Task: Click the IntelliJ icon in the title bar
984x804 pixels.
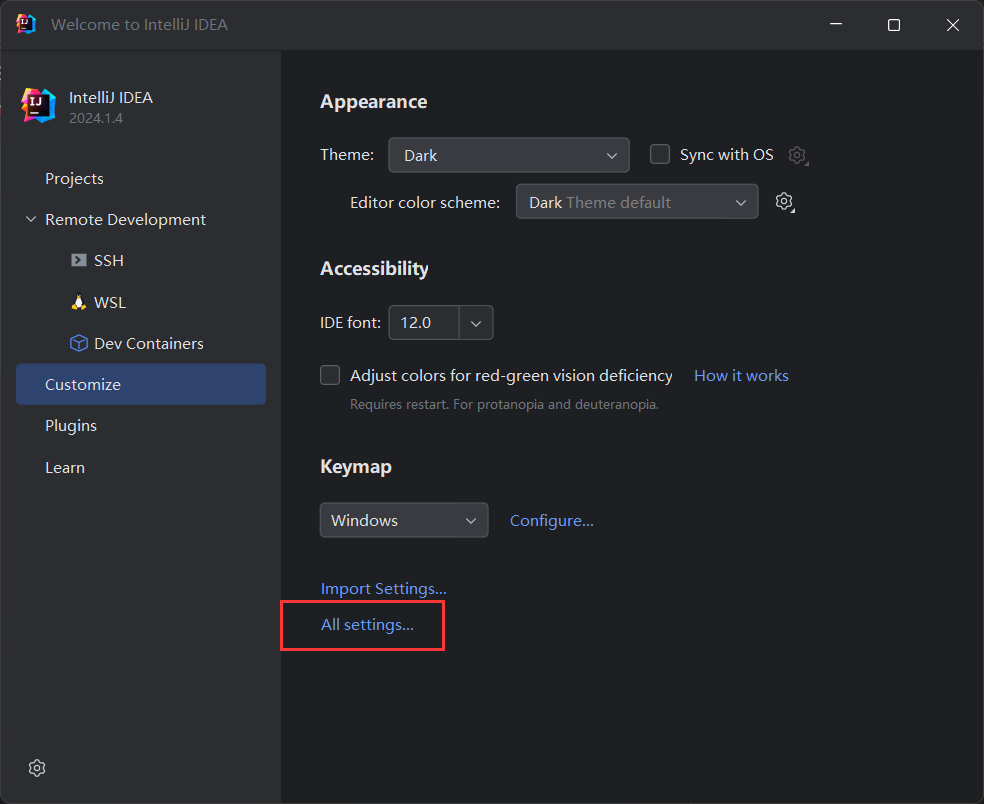Action: pos(26,24)
